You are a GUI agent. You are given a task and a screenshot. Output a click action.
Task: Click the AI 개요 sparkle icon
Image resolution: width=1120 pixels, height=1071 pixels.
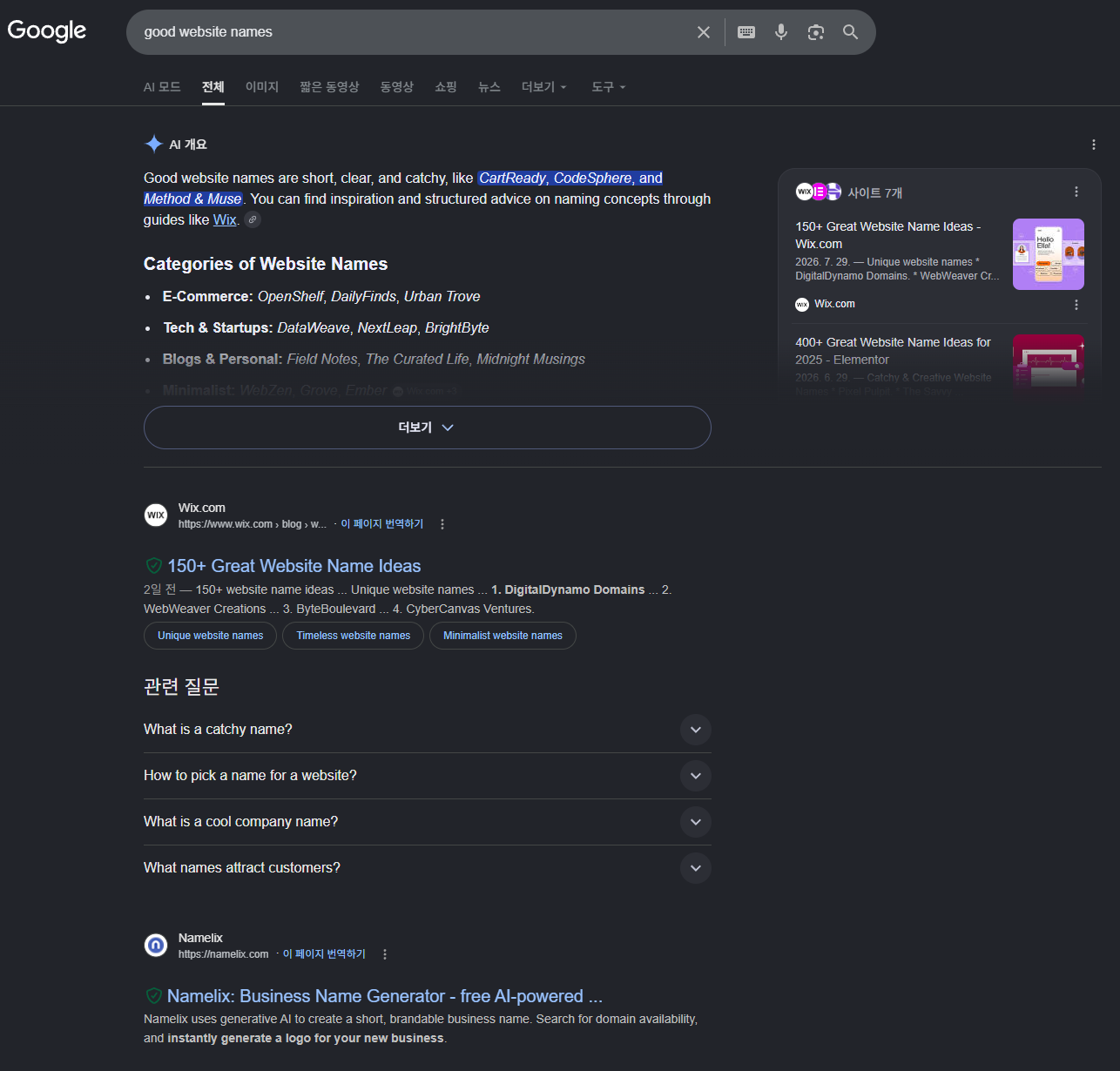[x=153, y=144]
